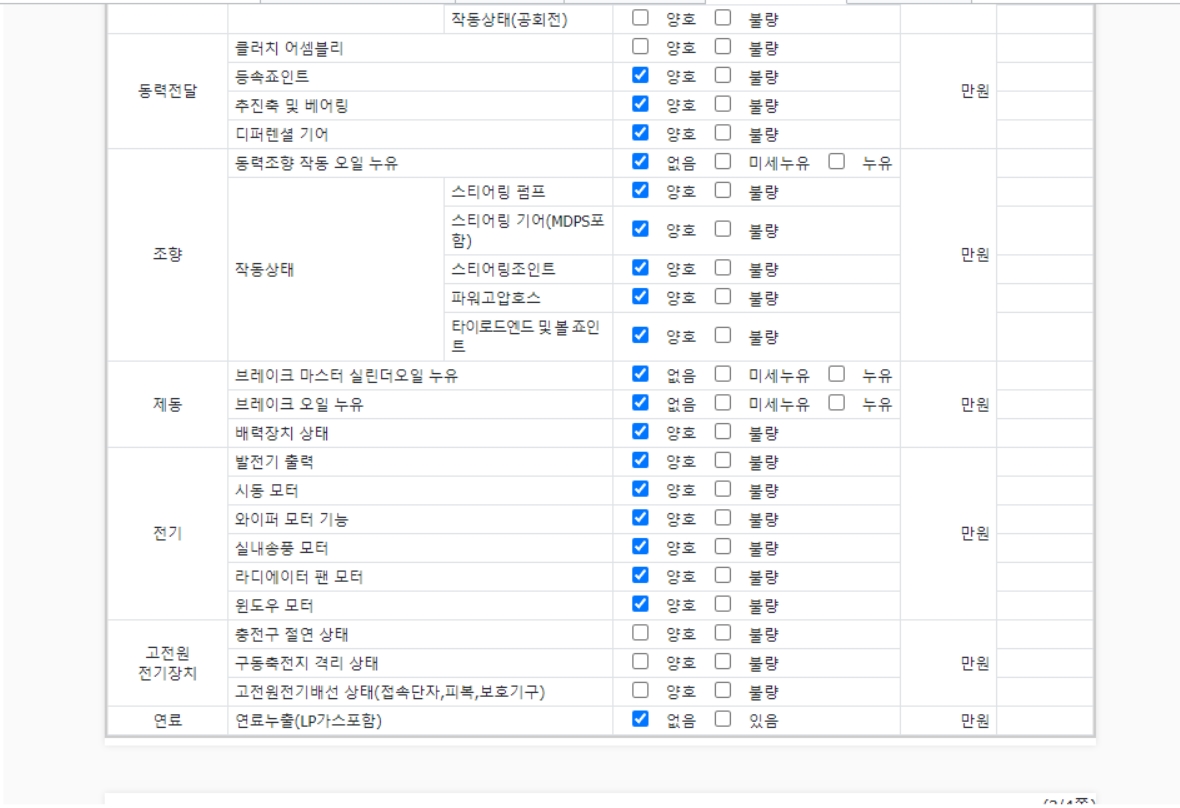Check 불량 for 파워고압호스
The height and width of the screenshot is (808, 1180).
click(x=723, y=297)
